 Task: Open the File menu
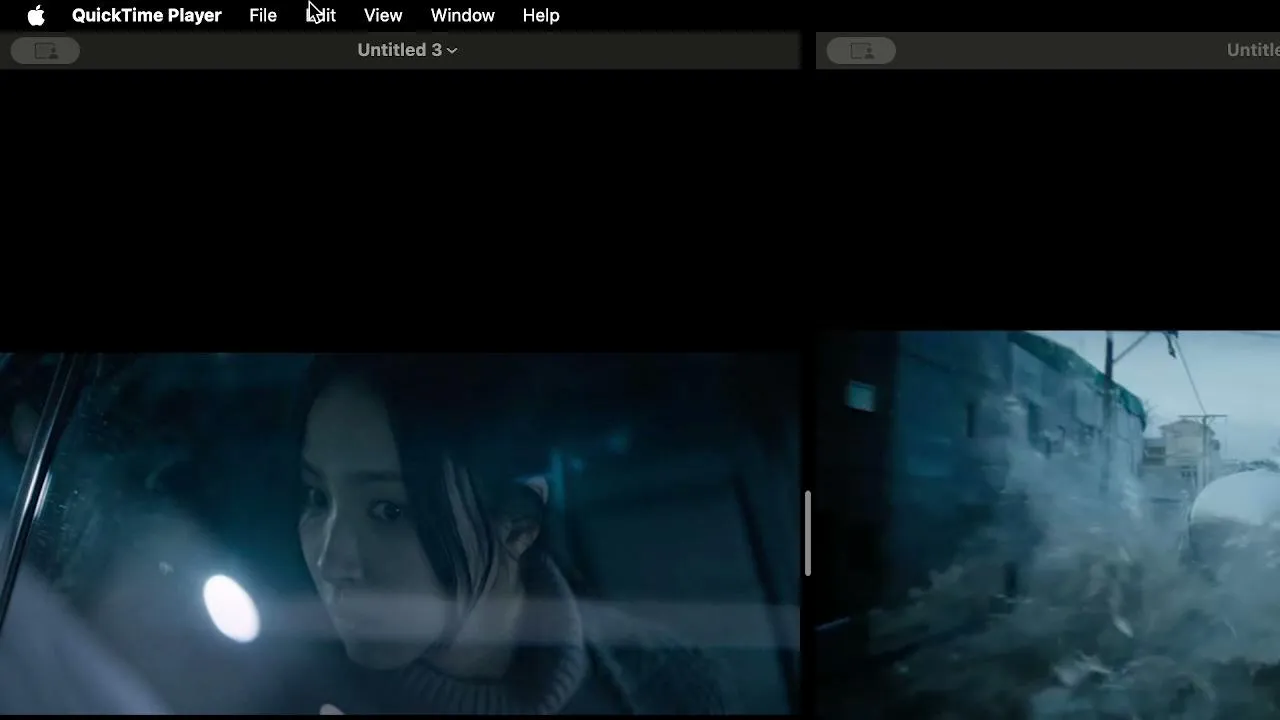[x=263, y=16]
